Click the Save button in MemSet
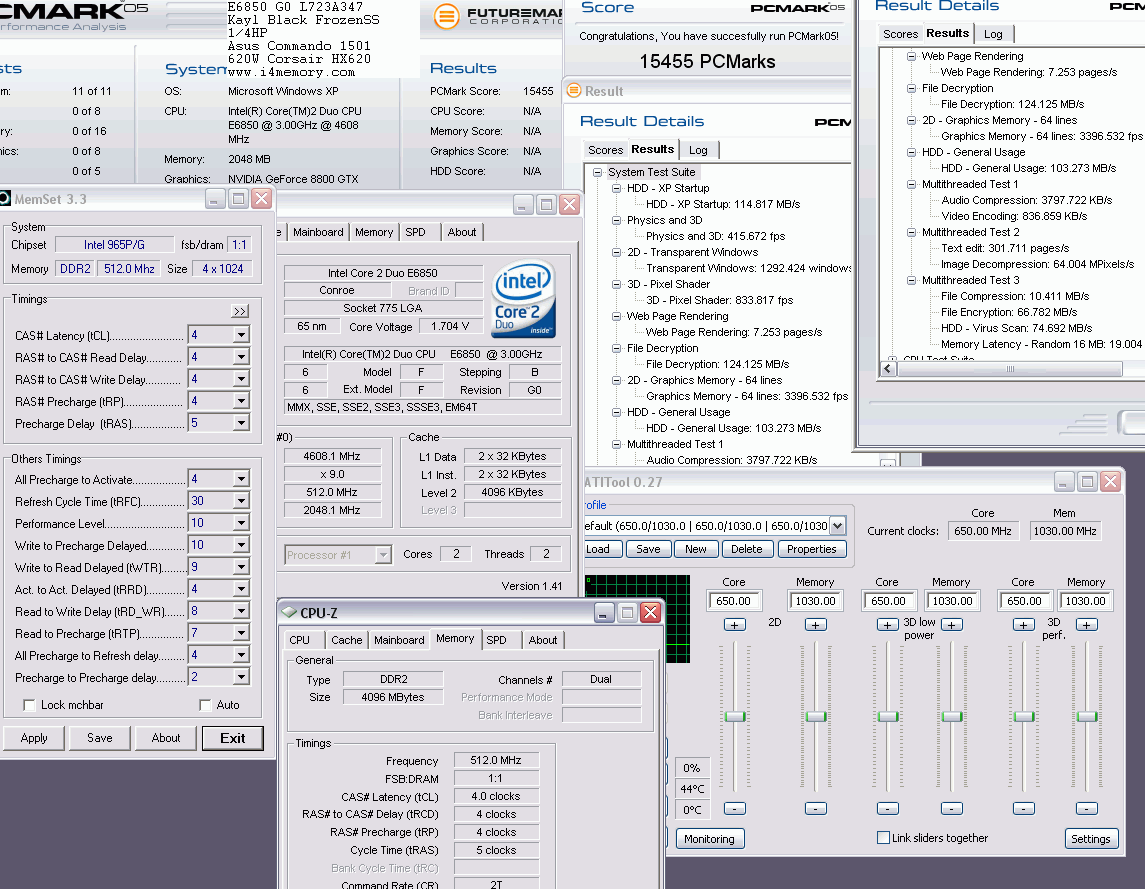This screenshot has width=1145, height=889. pyautogui.click(x=100, y=738)
